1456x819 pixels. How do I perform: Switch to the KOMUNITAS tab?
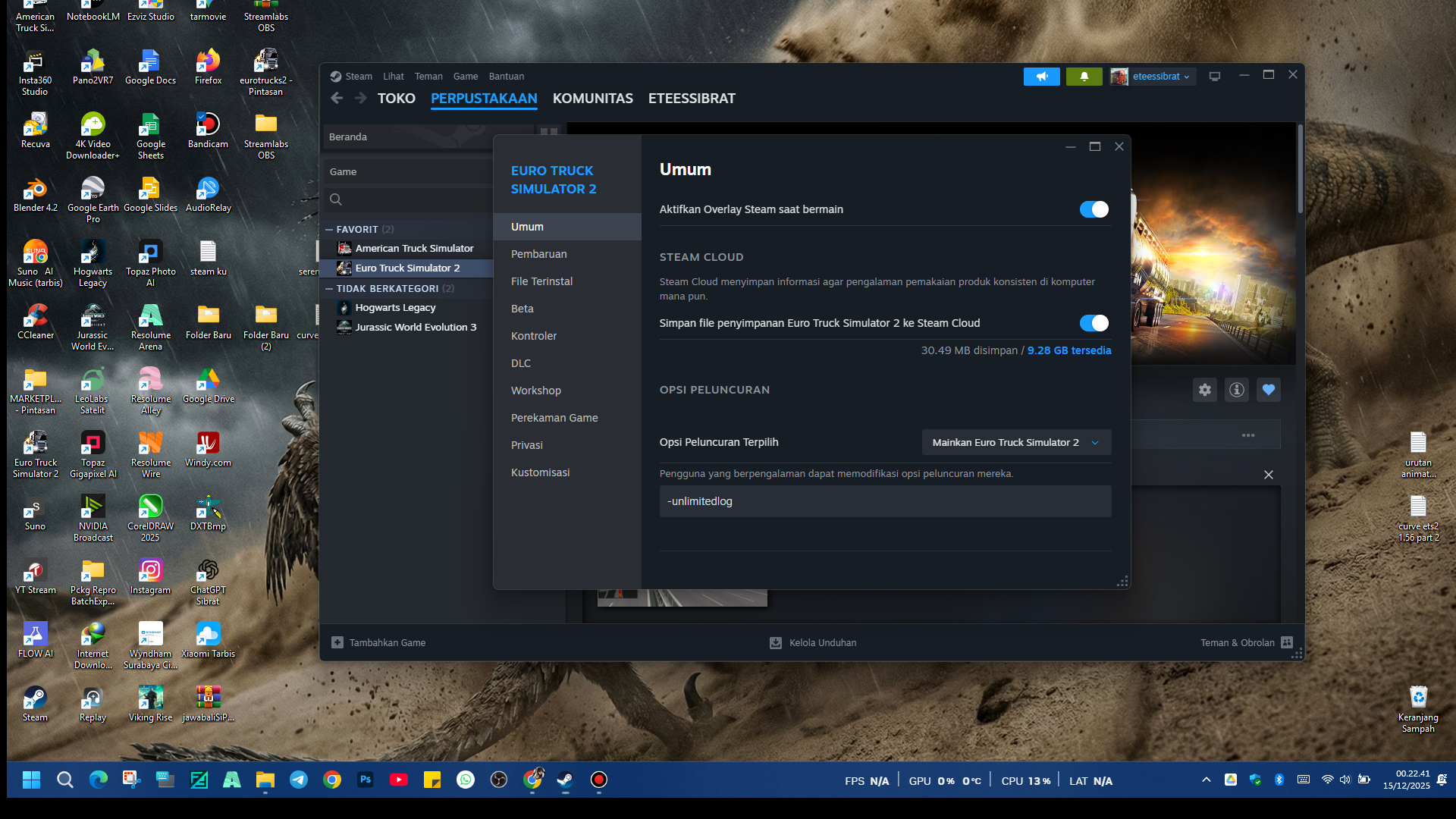tap(593, 99)
